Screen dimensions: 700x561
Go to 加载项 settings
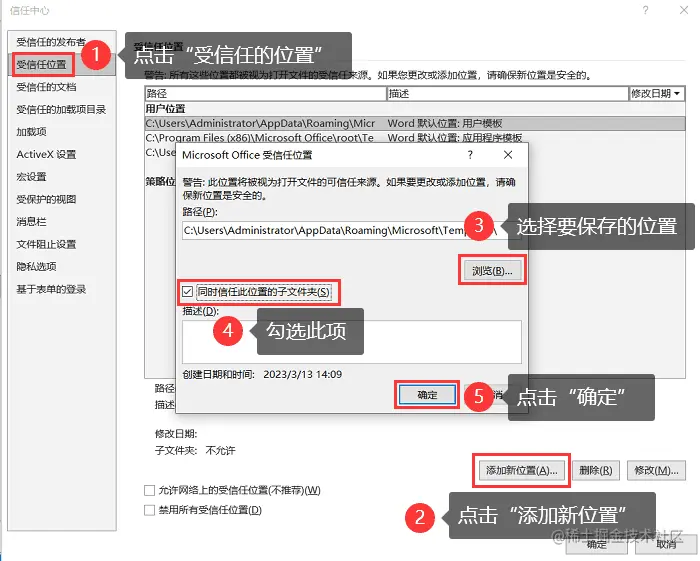coord(31,132)
